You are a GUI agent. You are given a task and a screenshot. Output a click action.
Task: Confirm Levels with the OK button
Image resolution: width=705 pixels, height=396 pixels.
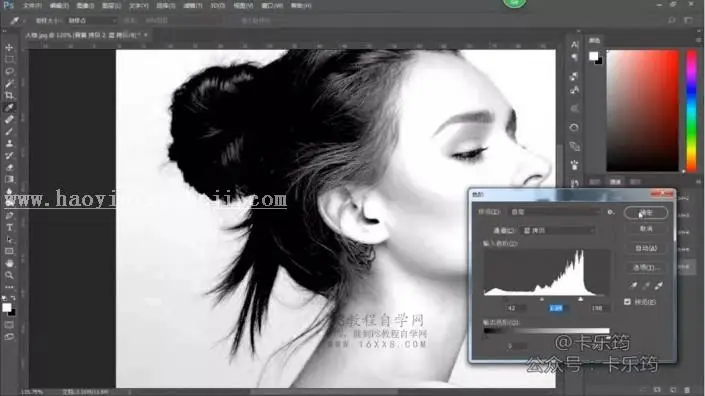tap(646, 213)
